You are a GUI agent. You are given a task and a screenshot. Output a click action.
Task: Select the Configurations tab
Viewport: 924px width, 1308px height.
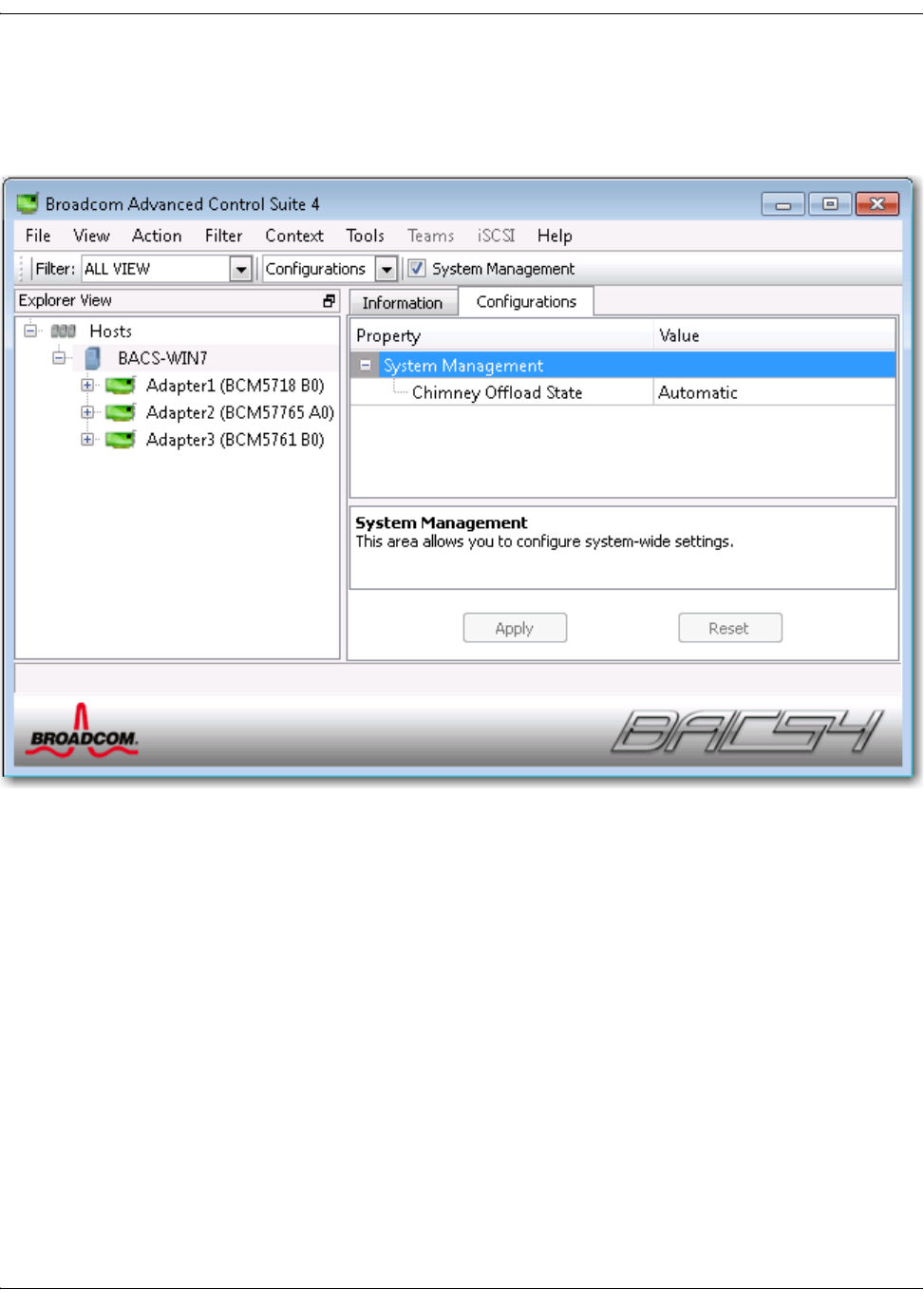[x=526, y=301]
